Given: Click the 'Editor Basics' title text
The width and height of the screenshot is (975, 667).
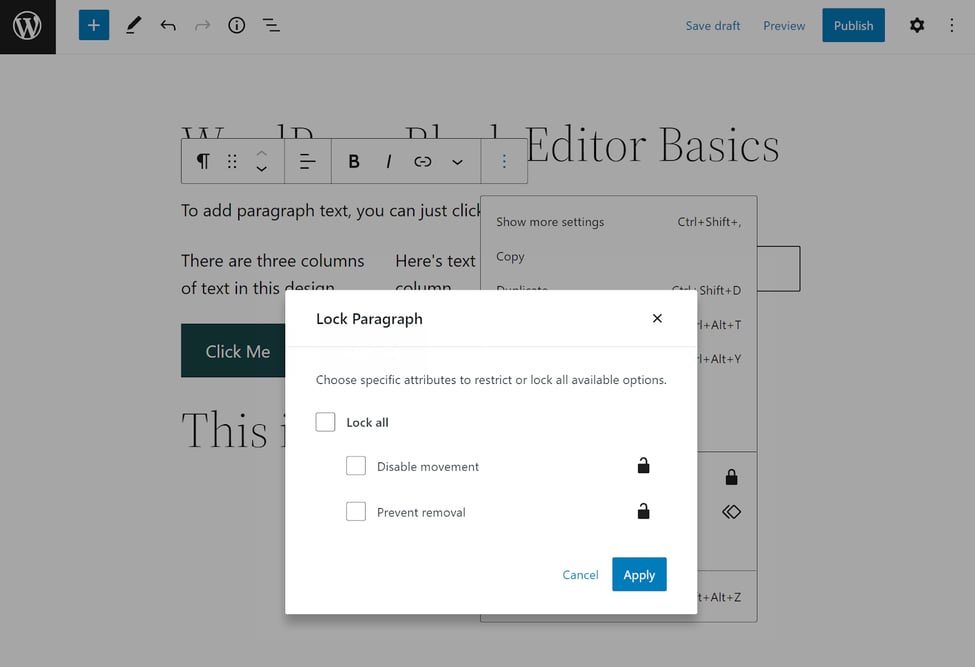Looking at the screenshot, I should tap(652, 145).
